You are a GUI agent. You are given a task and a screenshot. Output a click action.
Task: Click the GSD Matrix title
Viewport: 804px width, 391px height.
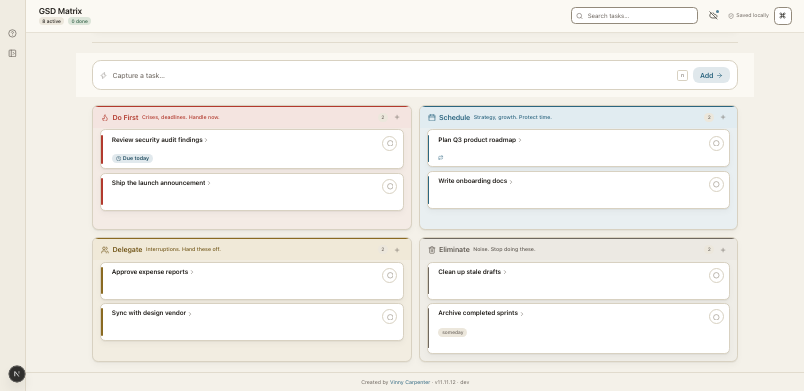coord(60,11)
